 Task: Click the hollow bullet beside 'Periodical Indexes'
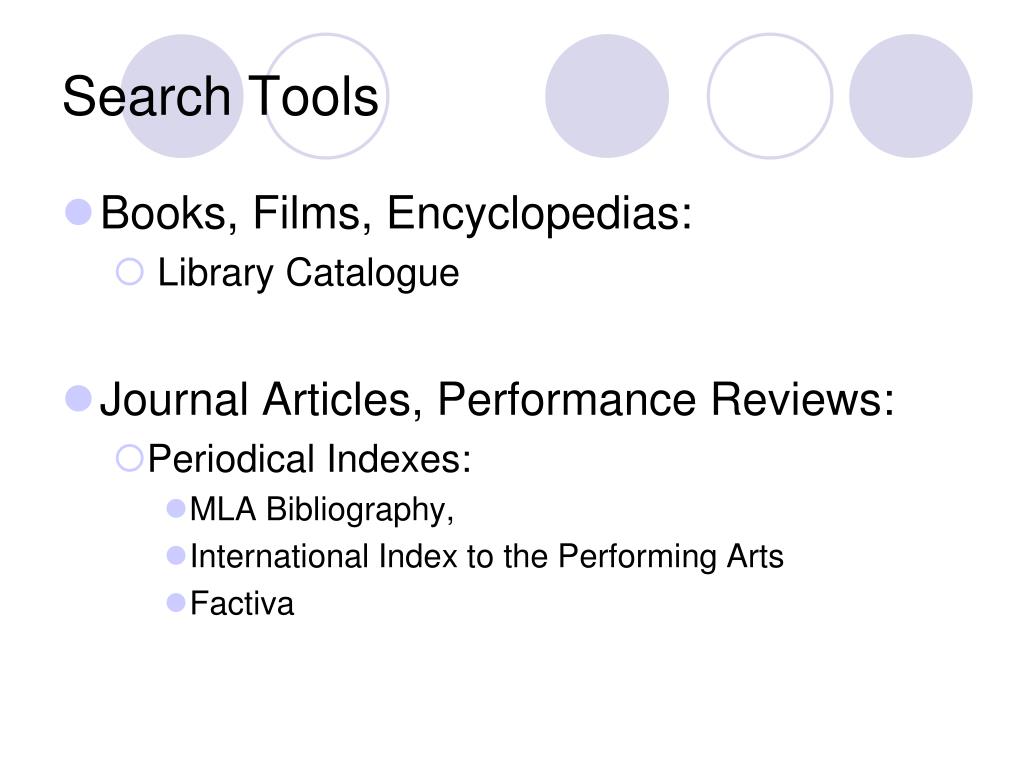point(129,458)
